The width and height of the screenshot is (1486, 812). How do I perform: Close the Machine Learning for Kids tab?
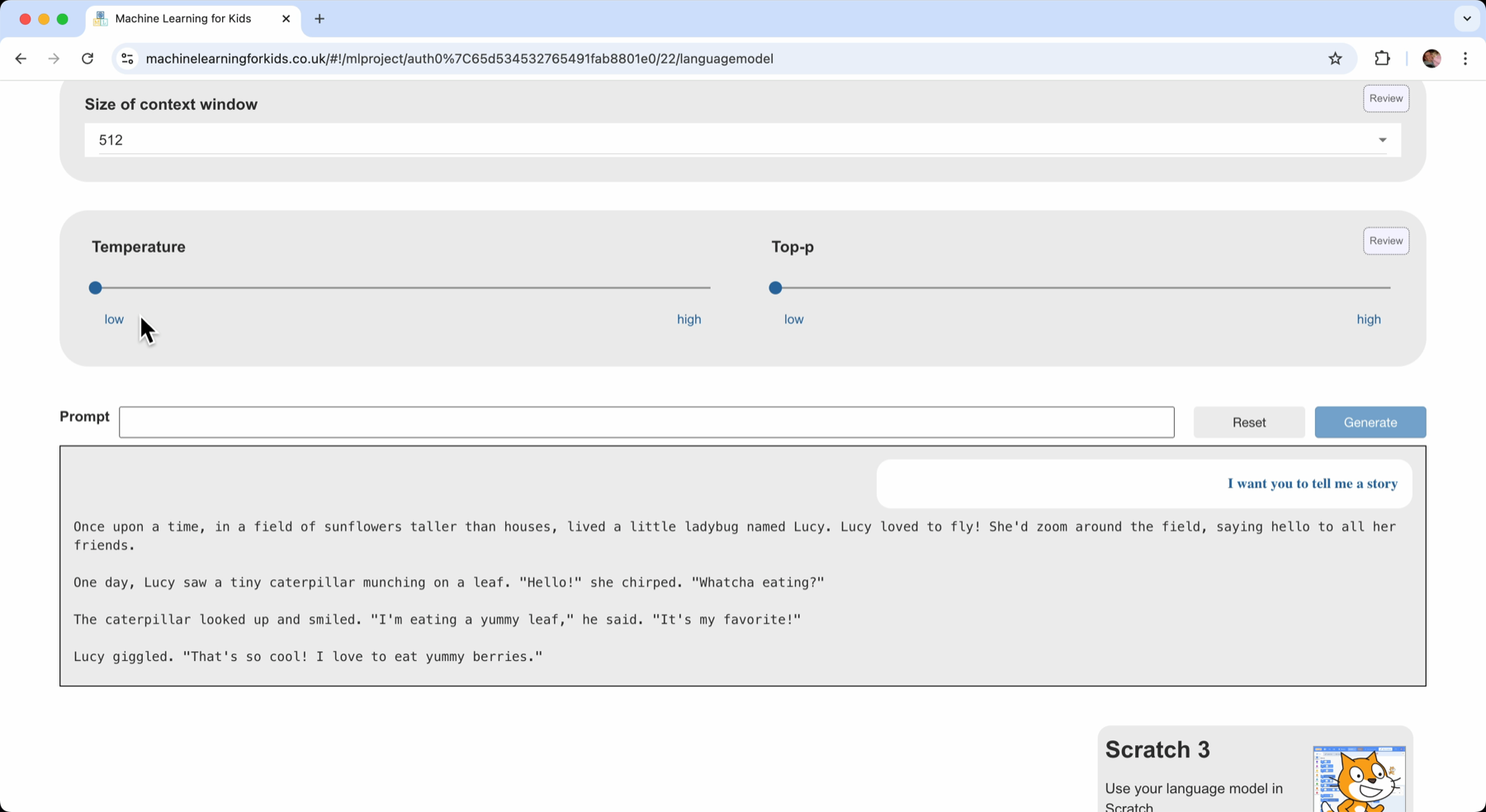[x=286, y=18]
